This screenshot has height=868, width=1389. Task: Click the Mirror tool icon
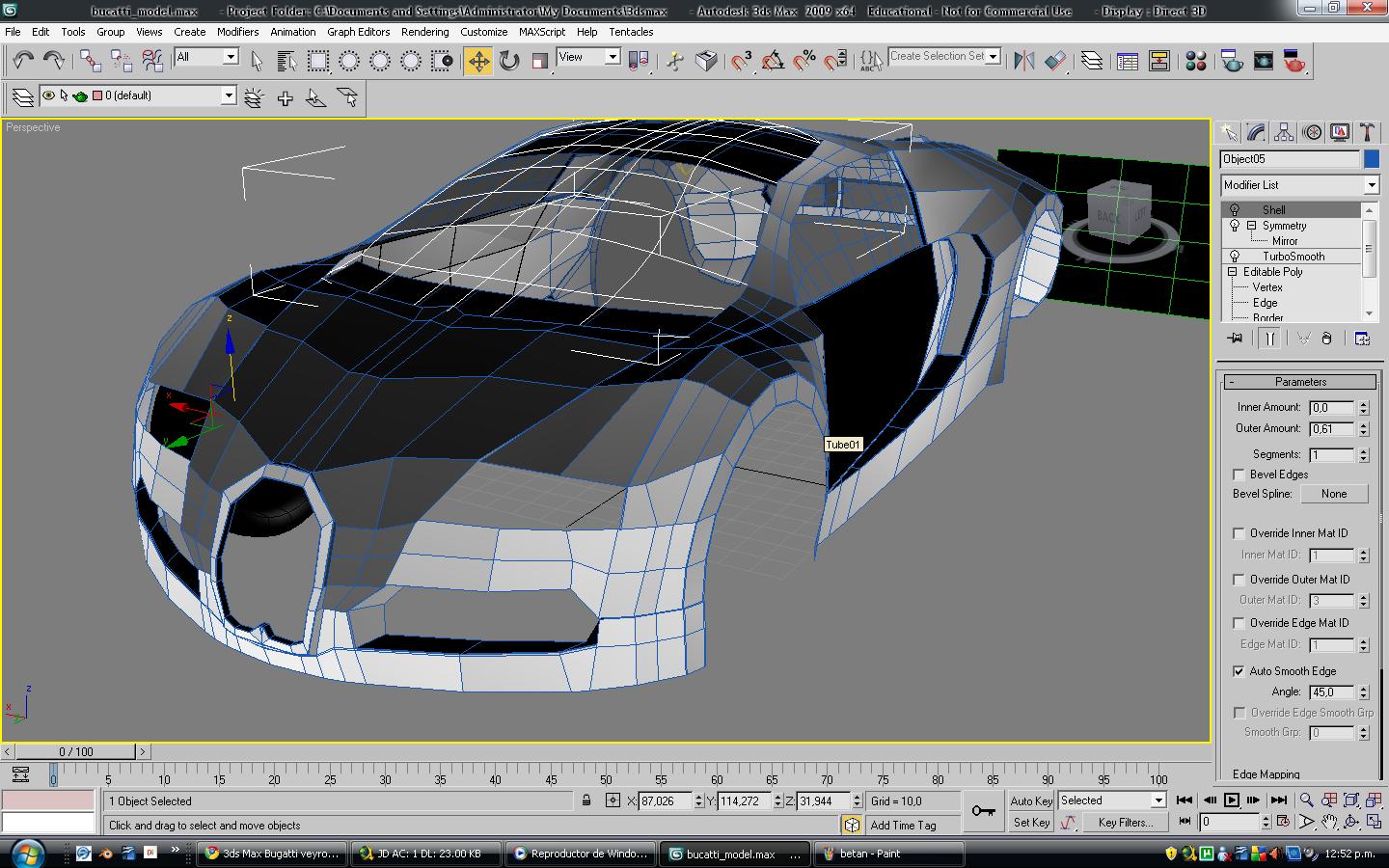coord(1024,62)
